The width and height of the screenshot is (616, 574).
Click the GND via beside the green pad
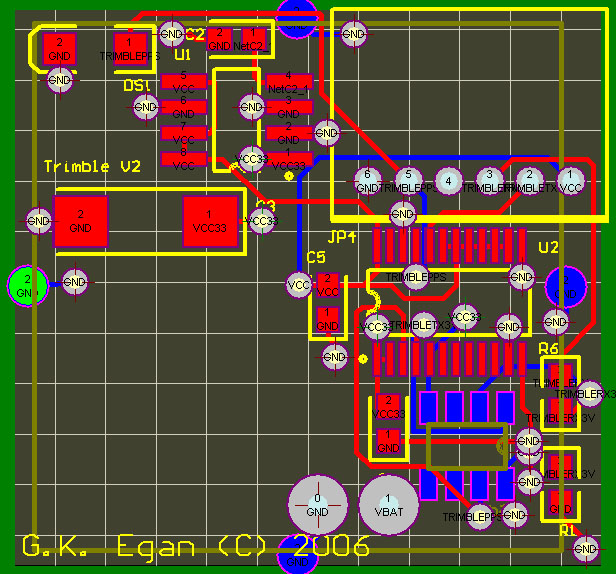pyautogui.click(x=75, y=282)
